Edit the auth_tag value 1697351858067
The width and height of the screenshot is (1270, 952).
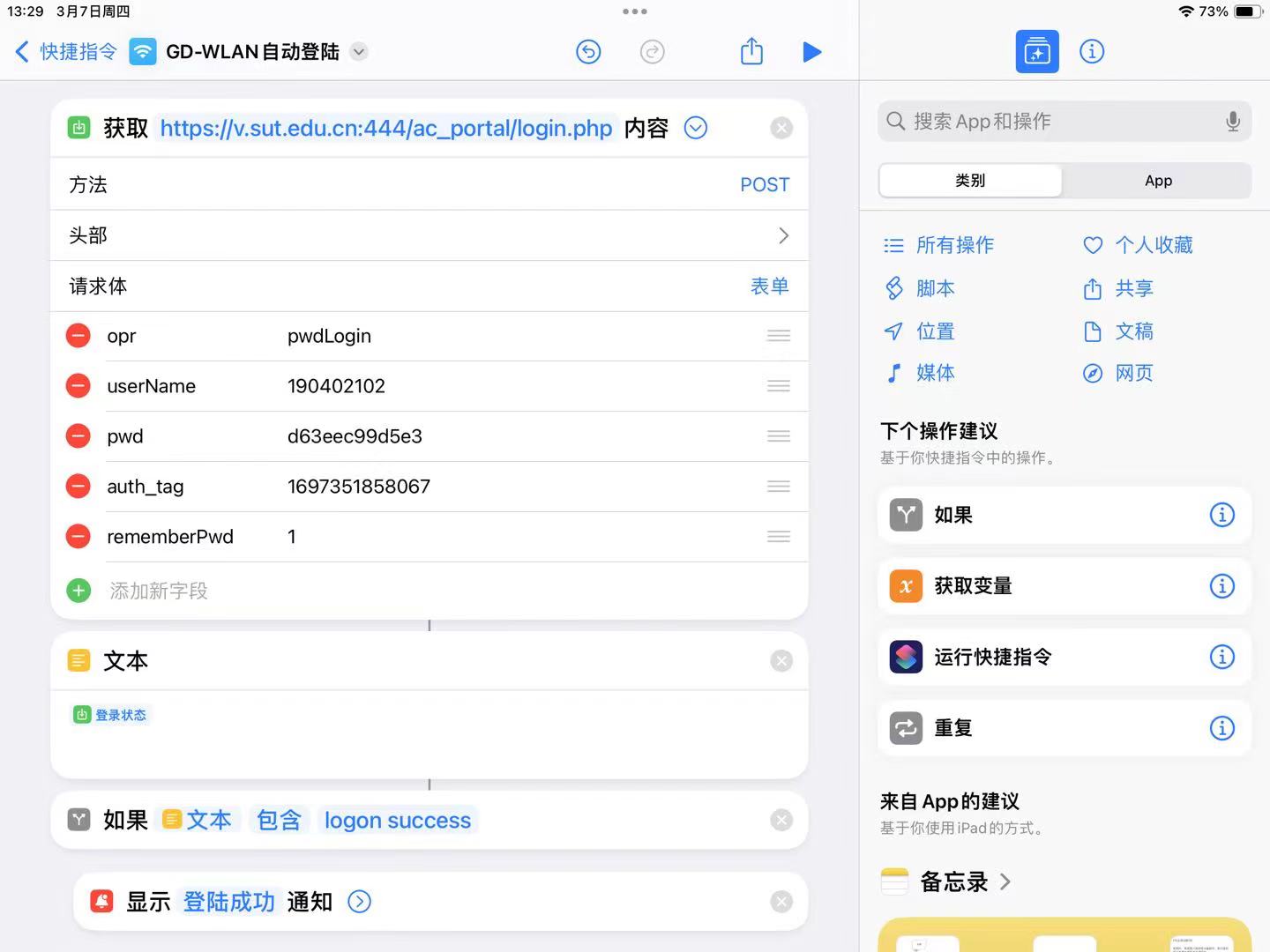359,487
